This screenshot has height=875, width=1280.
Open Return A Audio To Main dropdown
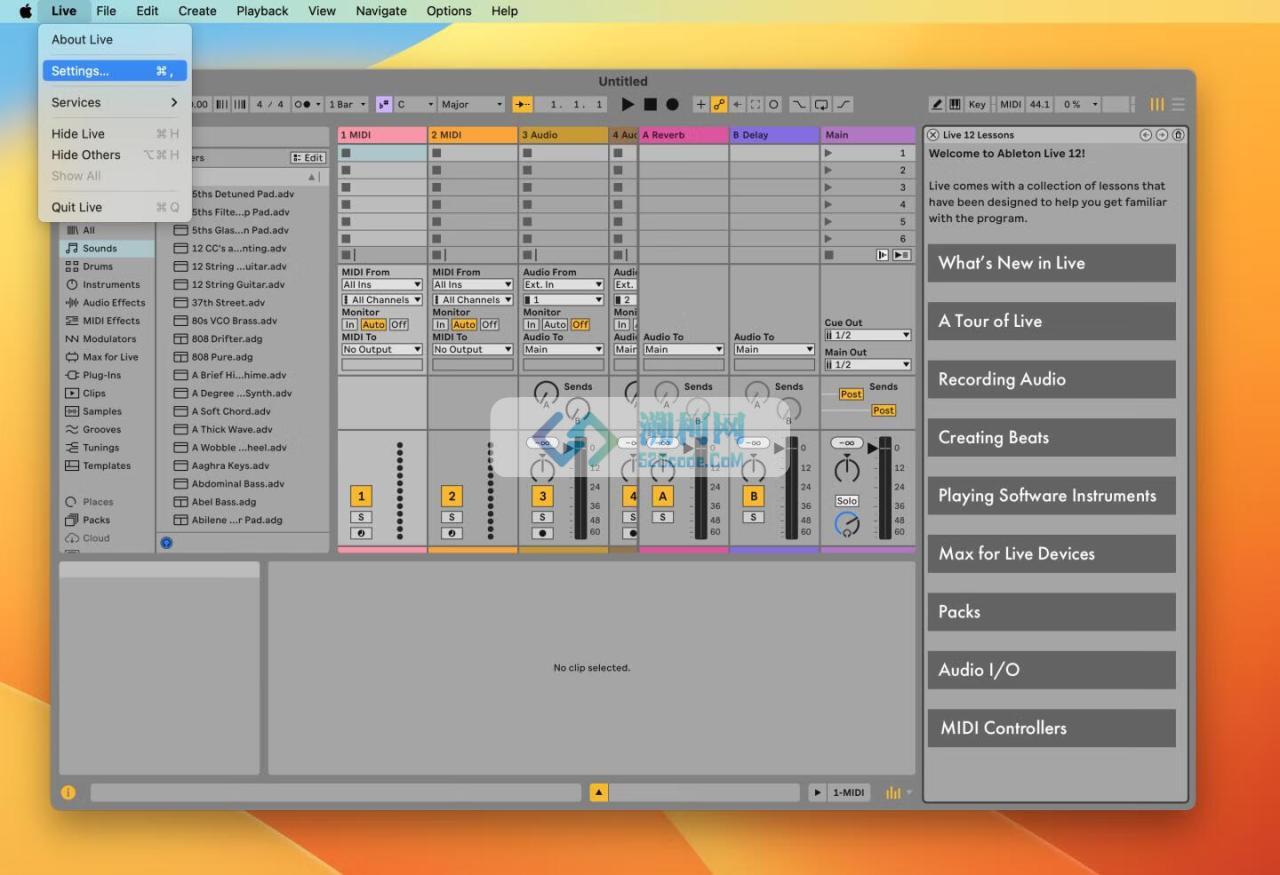pyautogui.click(x=683, y=350)
